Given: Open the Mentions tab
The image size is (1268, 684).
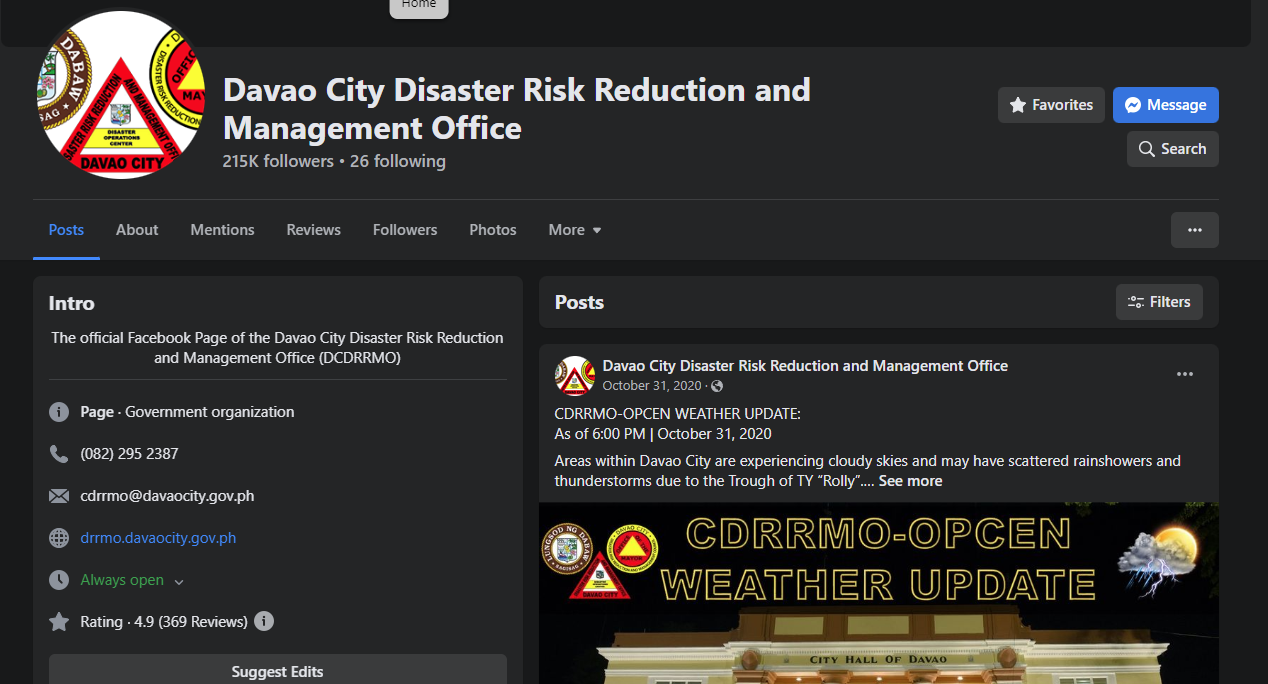Looking at the screenshot, I should [x=222, y=230].
